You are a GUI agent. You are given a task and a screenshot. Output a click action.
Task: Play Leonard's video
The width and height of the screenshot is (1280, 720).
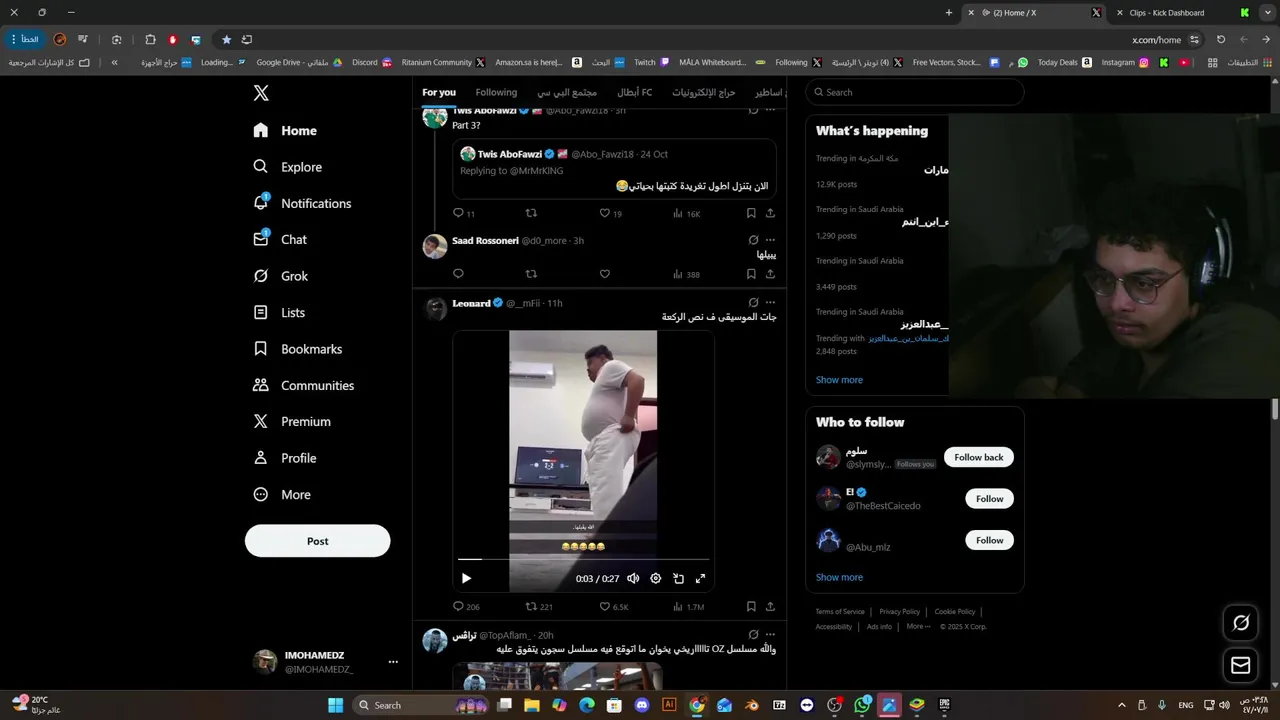466,578
